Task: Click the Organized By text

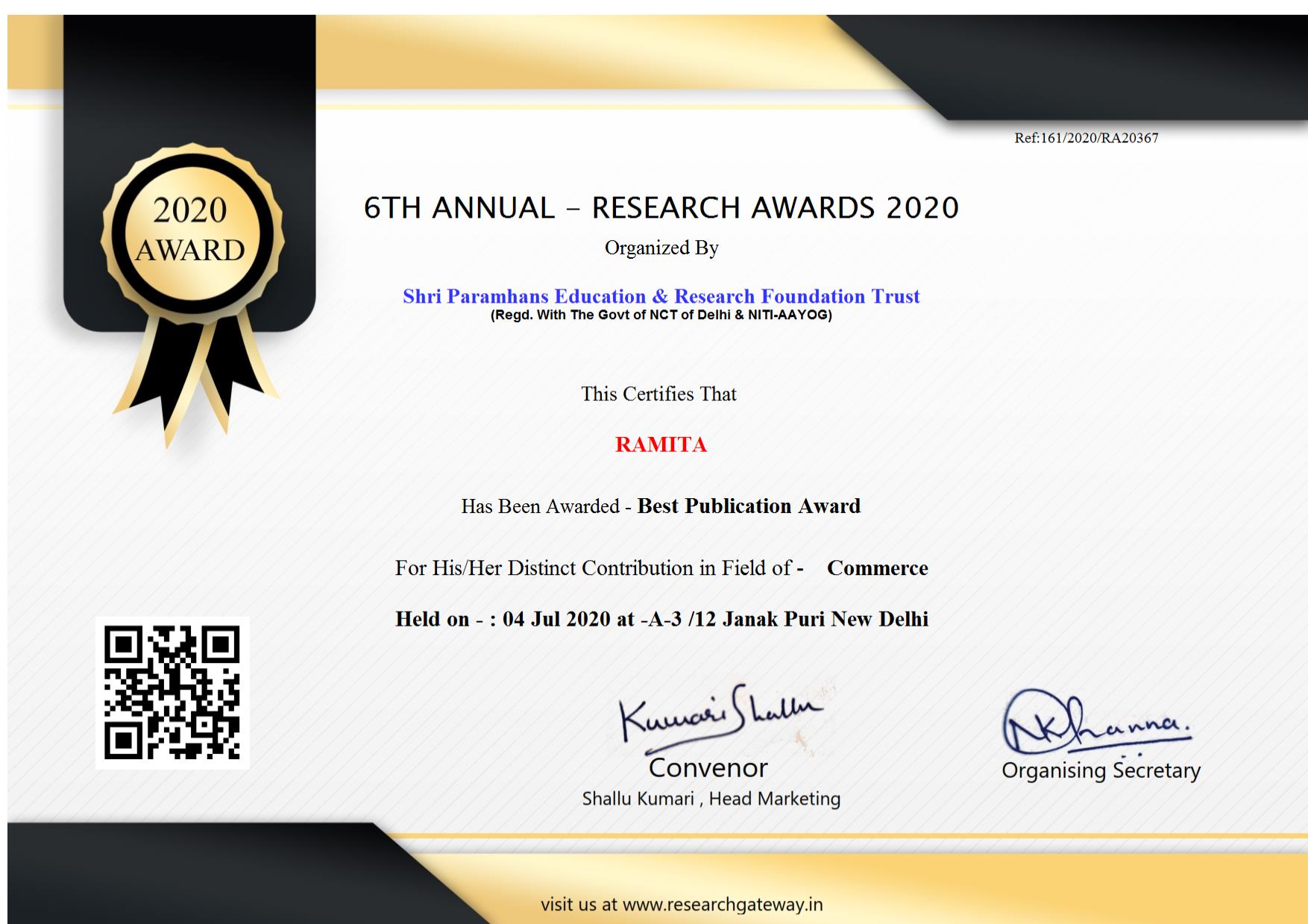Action: [x=661, y=248]
